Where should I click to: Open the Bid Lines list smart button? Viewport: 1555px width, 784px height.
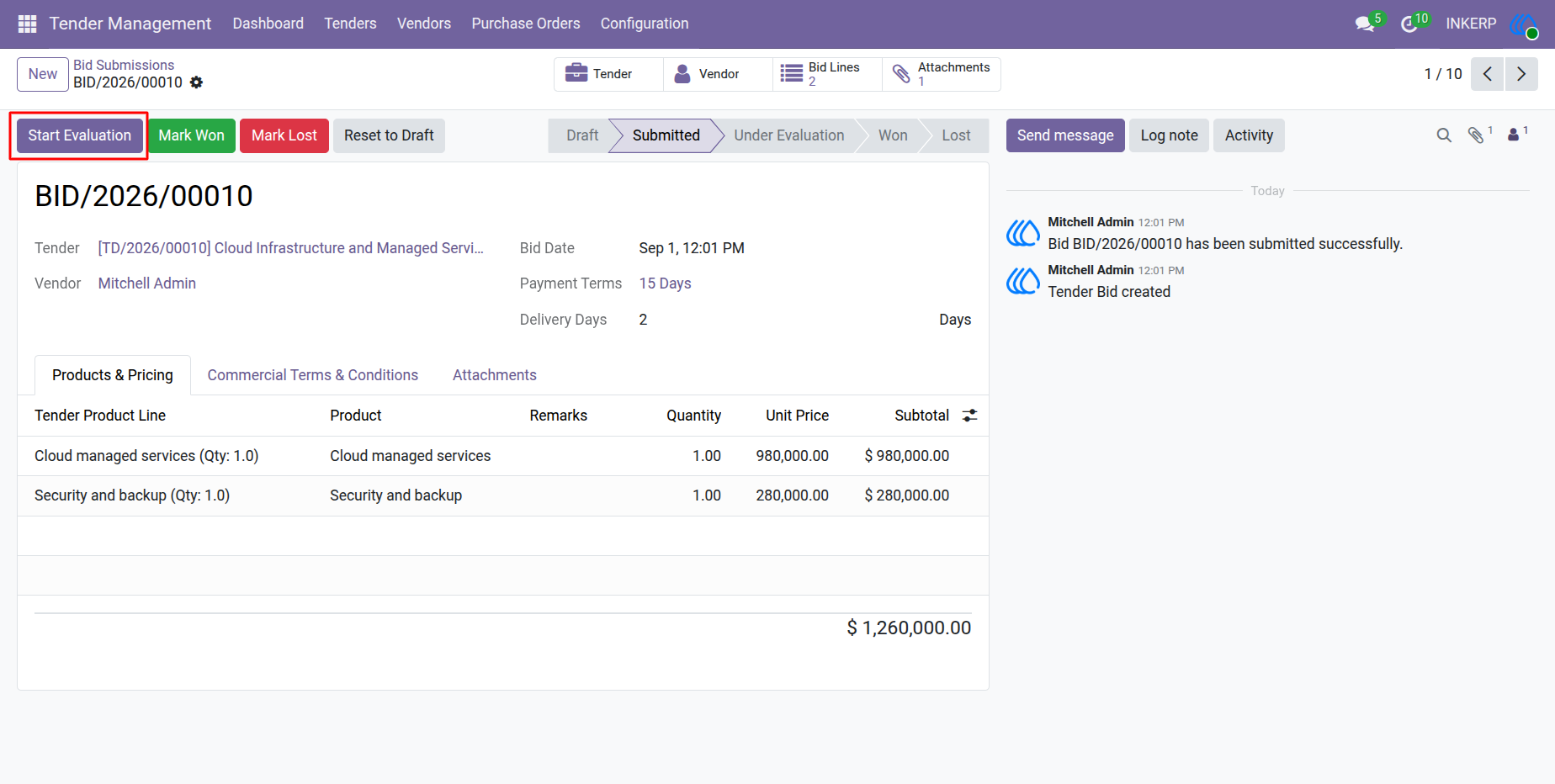pos(827,74)
